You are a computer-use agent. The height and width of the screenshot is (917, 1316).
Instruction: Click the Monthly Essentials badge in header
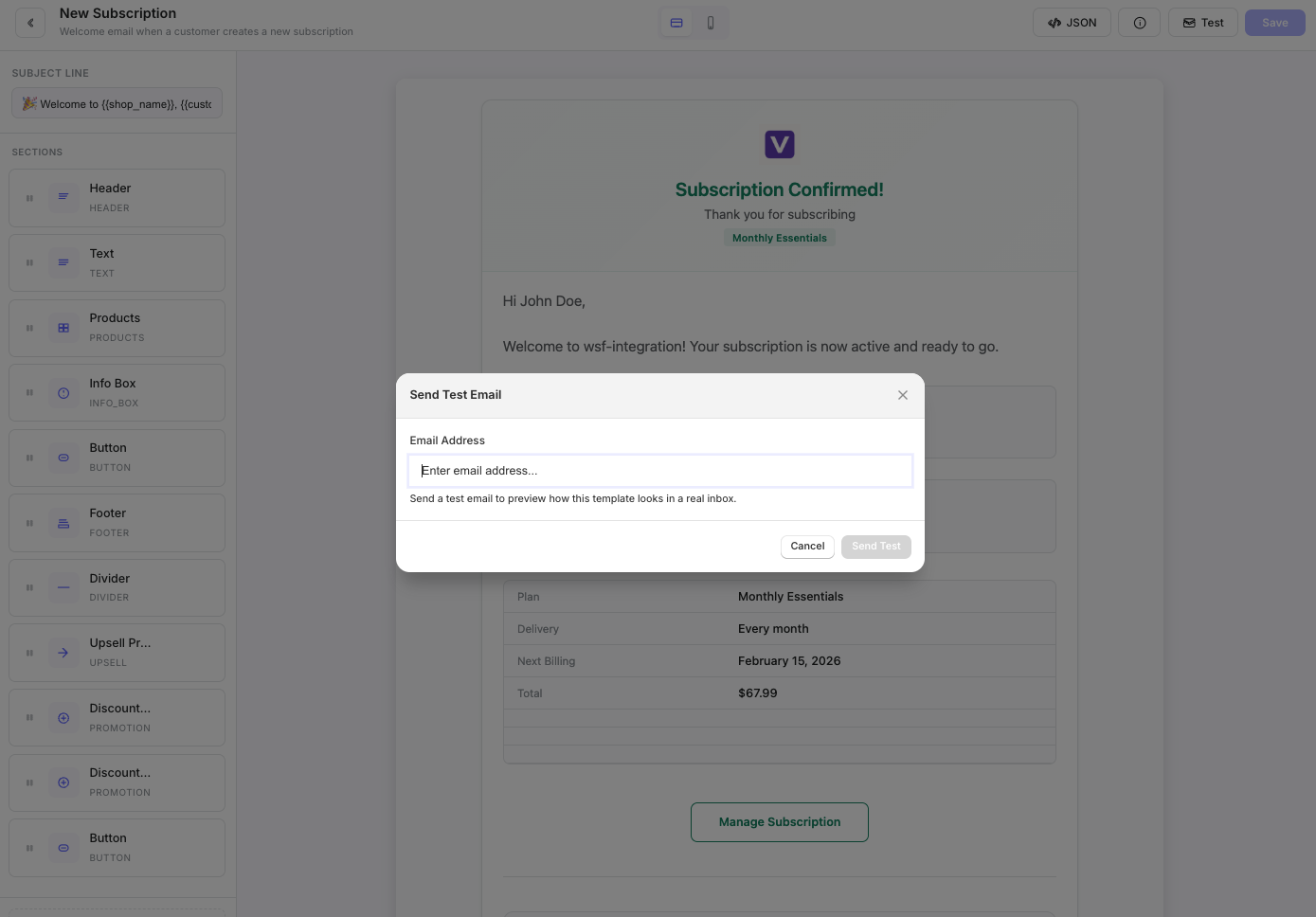click(x=780, y=238)
